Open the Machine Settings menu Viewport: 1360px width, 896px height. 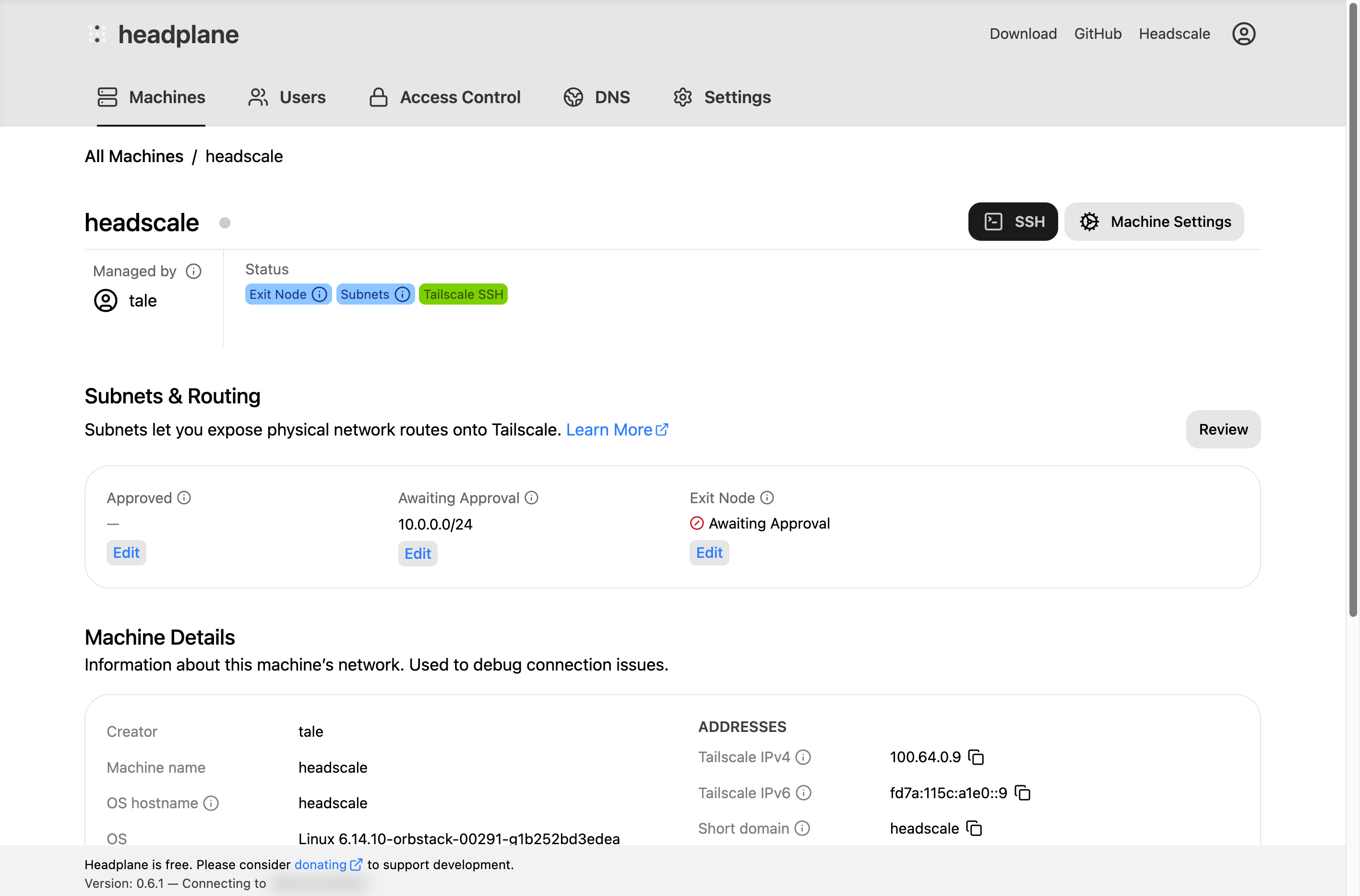click(x=1154, y=221)
